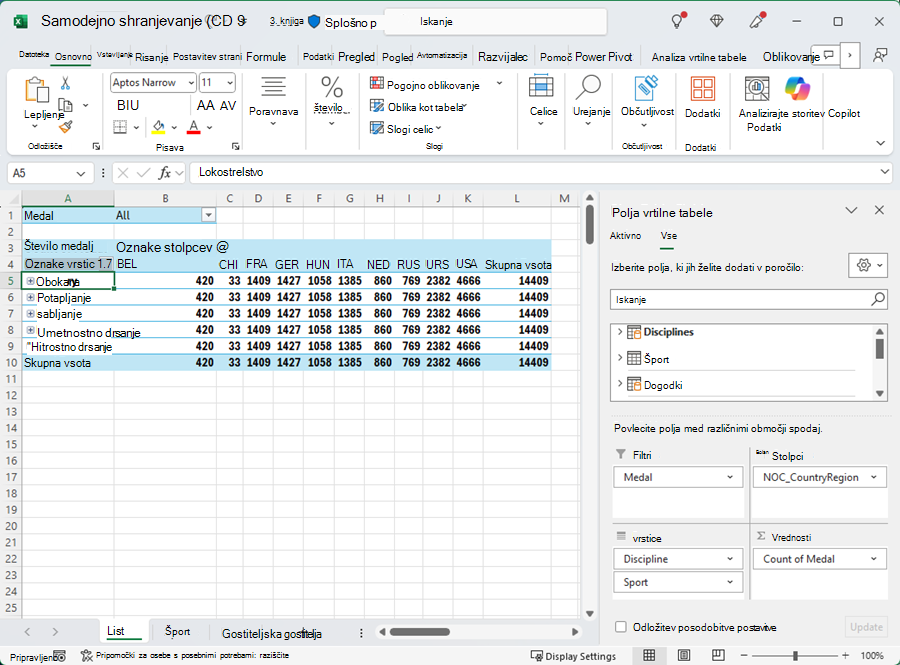This screenshot has height=665, width=900.
Task: Switch to Normal view icon in status bar
Action: click(x=649, y=655)
